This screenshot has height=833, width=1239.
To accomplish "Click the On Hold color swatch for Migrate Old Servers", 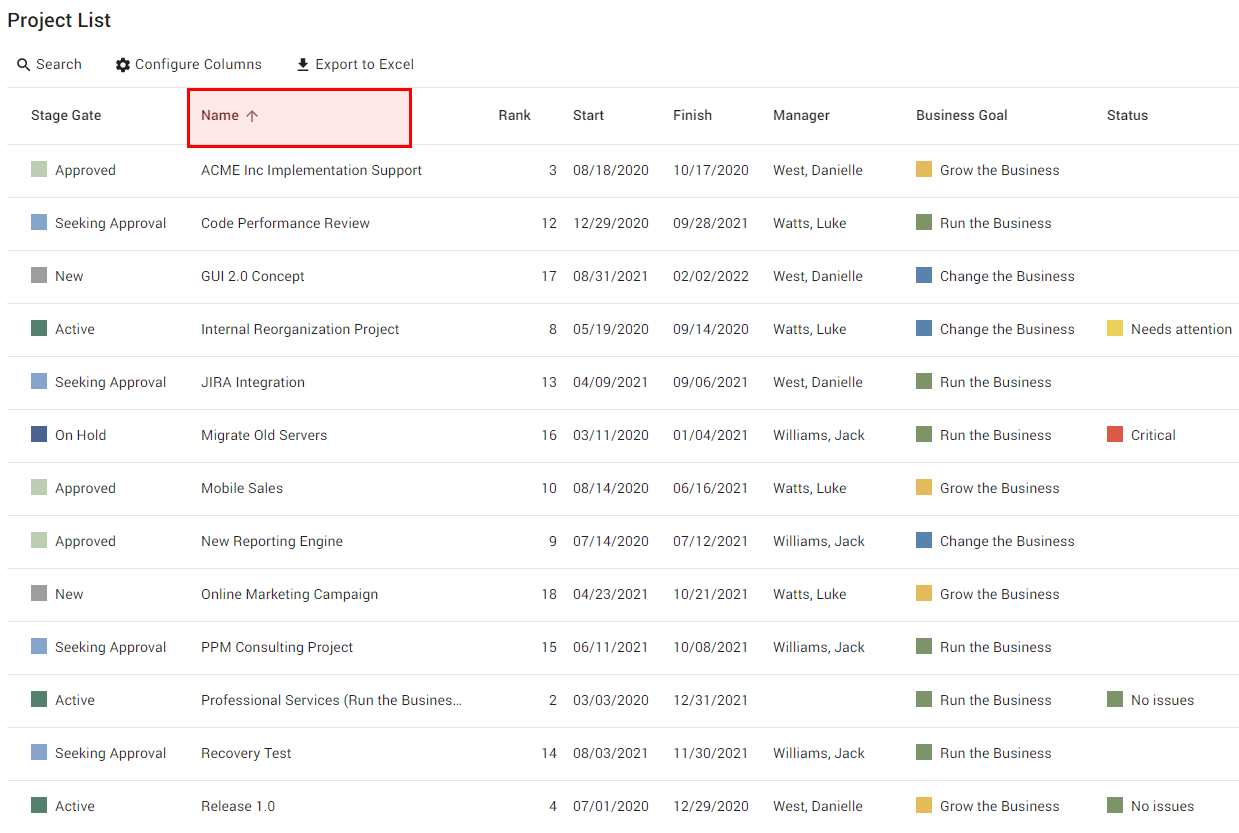I will click(39, 435).
